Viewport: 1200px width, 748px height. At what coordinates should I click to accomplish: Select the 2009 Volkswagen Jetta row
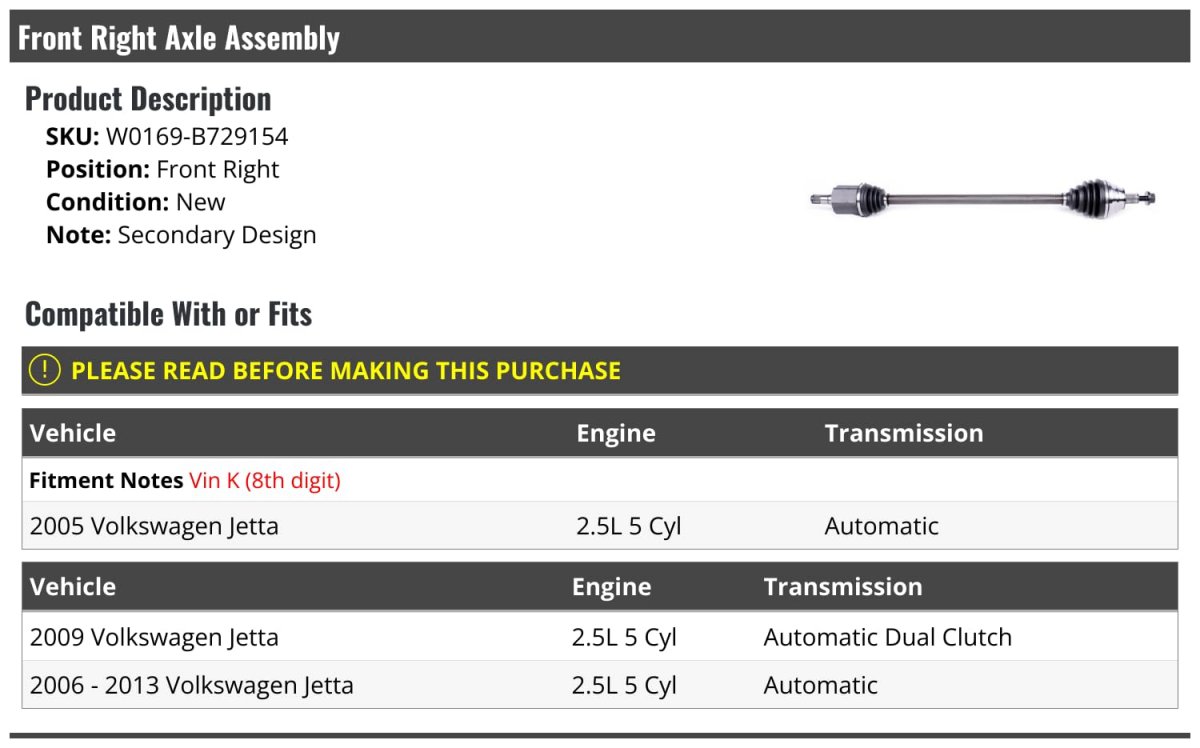click(x=600, y=637)
